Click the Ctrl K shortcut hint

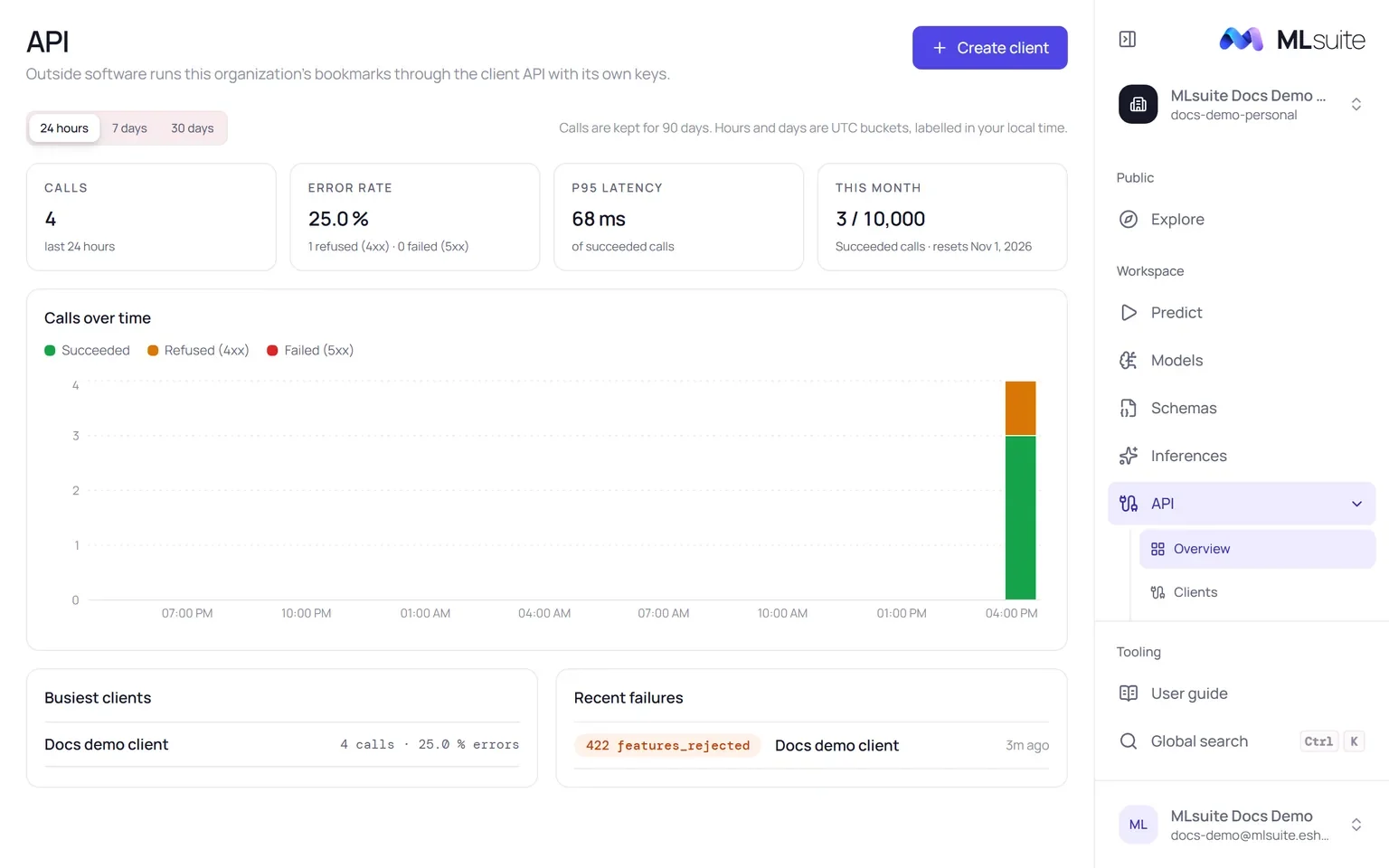pyautogui.click(x=1332, y=741)
